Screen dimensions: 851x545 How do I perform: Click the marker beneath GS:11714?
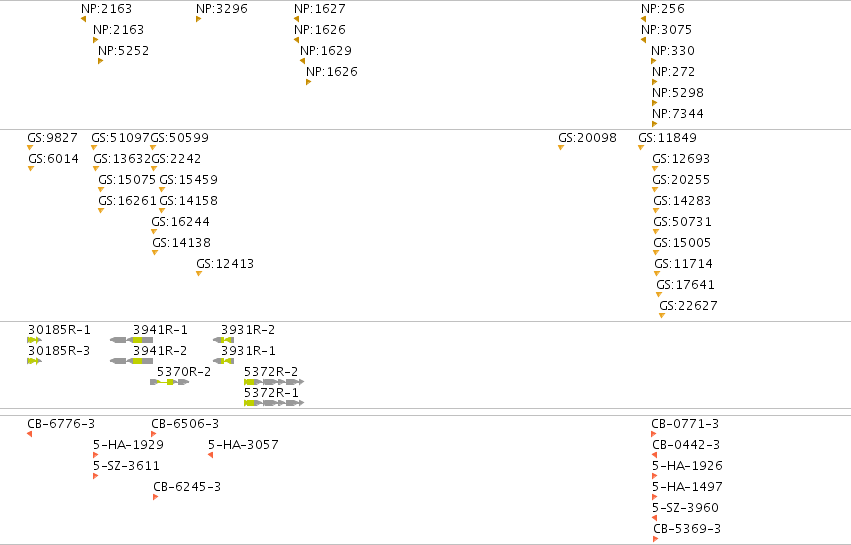tap(657, 274)
